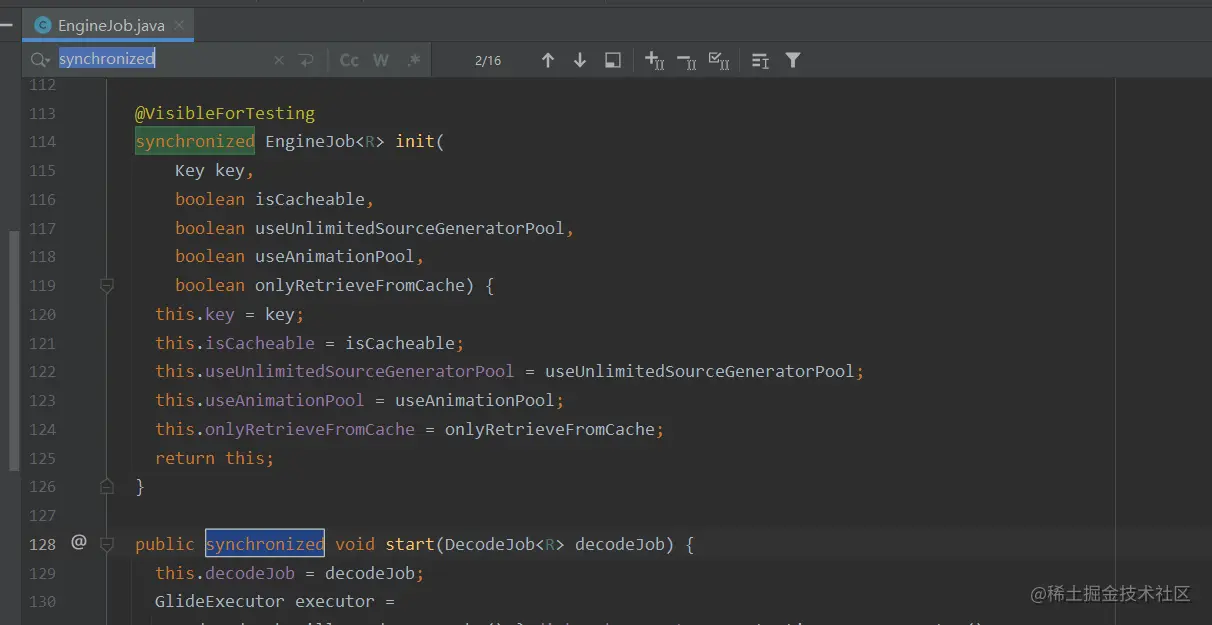Click the minimize dash icon at top-left
Viewport: 1212px width, 625px height.
coord(6,24)
